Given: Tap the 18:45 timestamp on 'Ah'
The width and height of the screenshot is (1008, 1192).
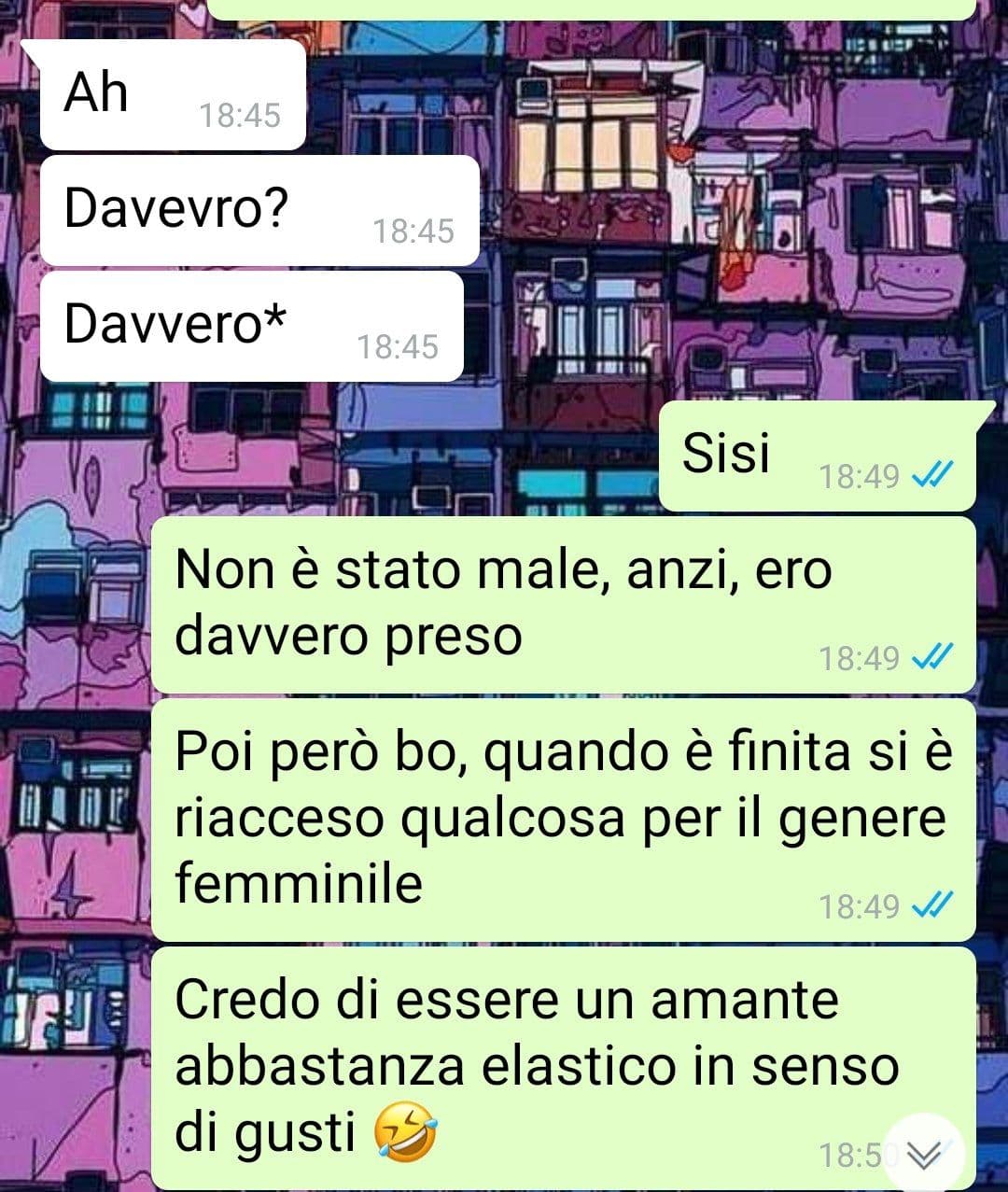Looking at the screenshot, I should click(240, 116).
